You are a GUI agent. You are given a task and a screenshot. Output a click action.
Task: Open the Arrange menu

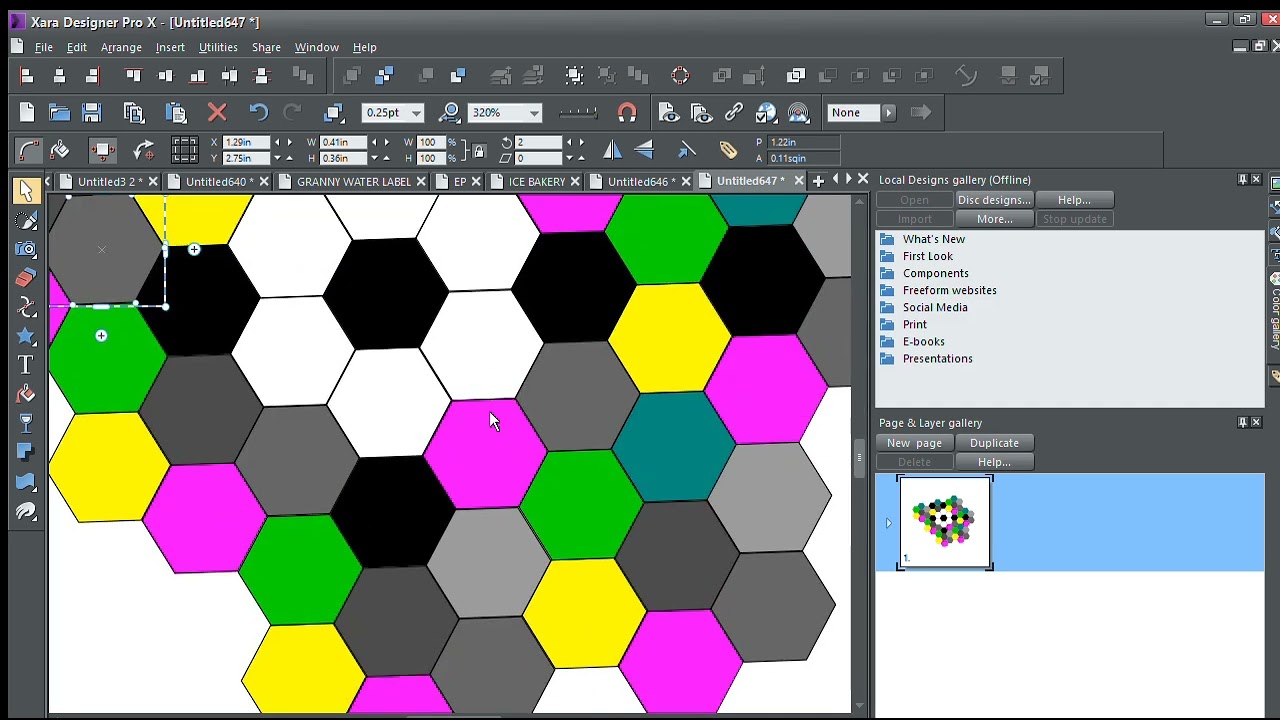(x=121, y=47)
